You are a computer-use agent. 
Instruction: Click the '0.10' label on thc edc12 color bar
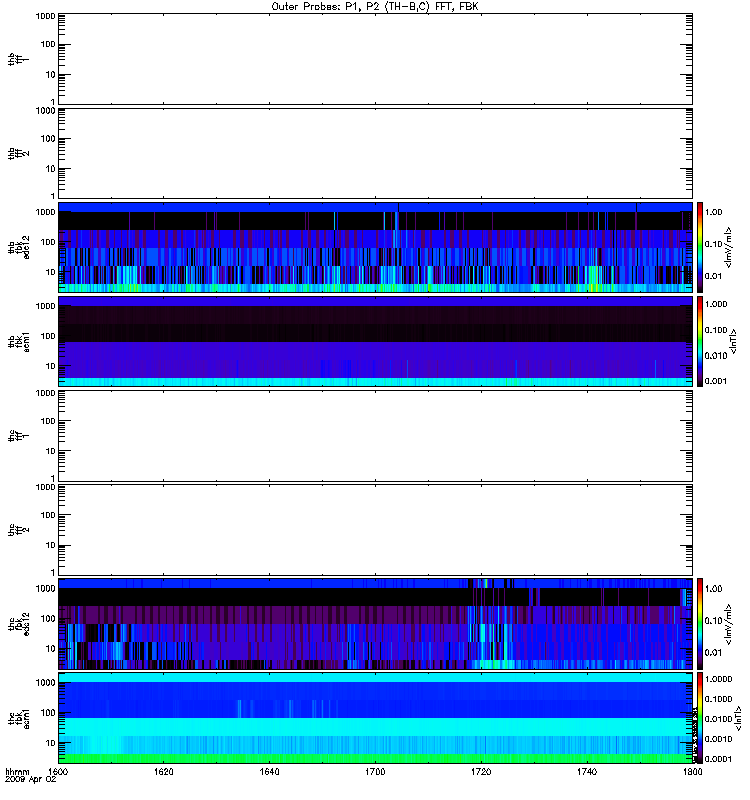pyautogui.click(x=713, y=621)
